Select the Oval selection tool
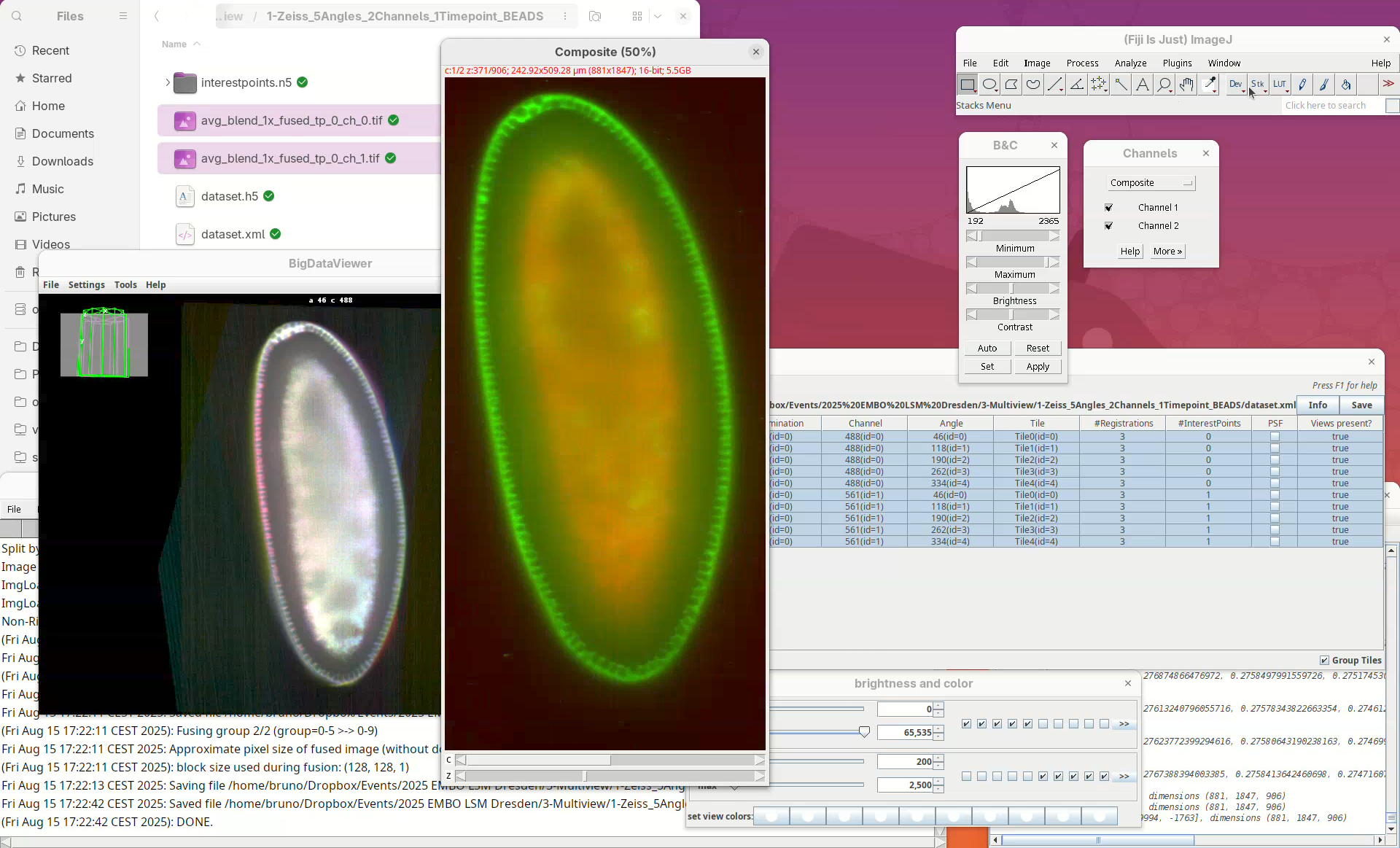Image resolution: width=1400 pixels, height=848 pixels. pyautogui.click(x=989, y=85)
